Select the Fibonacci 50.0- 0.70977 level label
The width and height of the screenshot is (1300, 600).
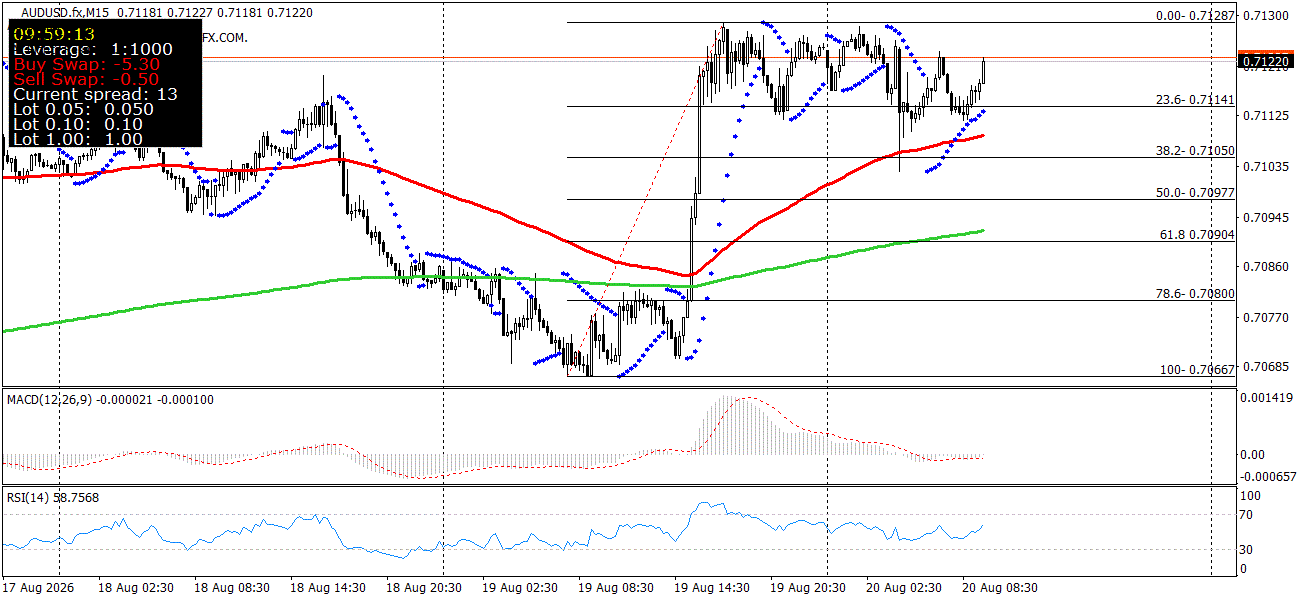click(1195, 193)
